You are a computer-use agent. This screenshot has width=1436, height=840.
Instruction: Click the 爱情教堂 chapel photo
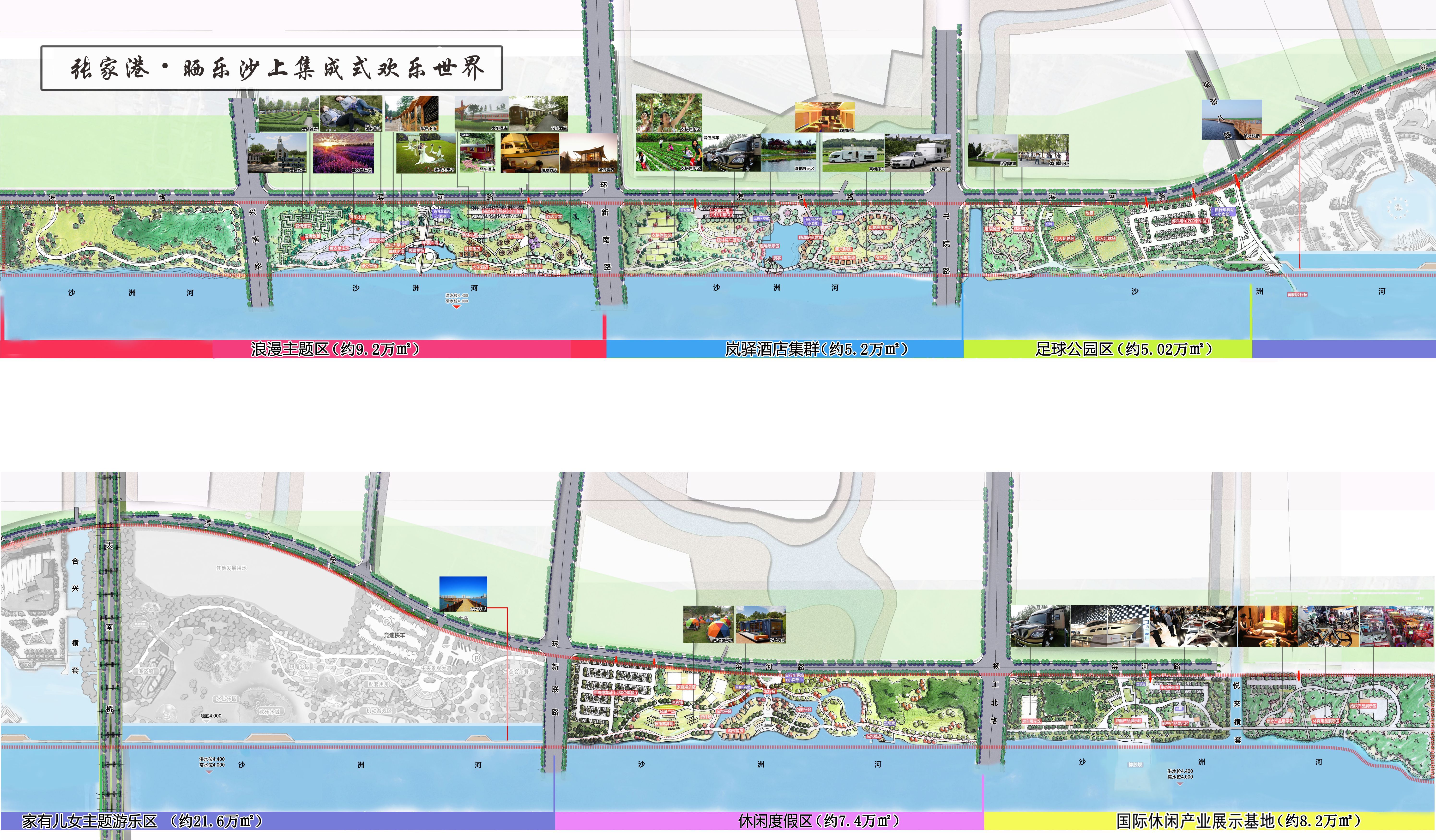coord(277,153)
